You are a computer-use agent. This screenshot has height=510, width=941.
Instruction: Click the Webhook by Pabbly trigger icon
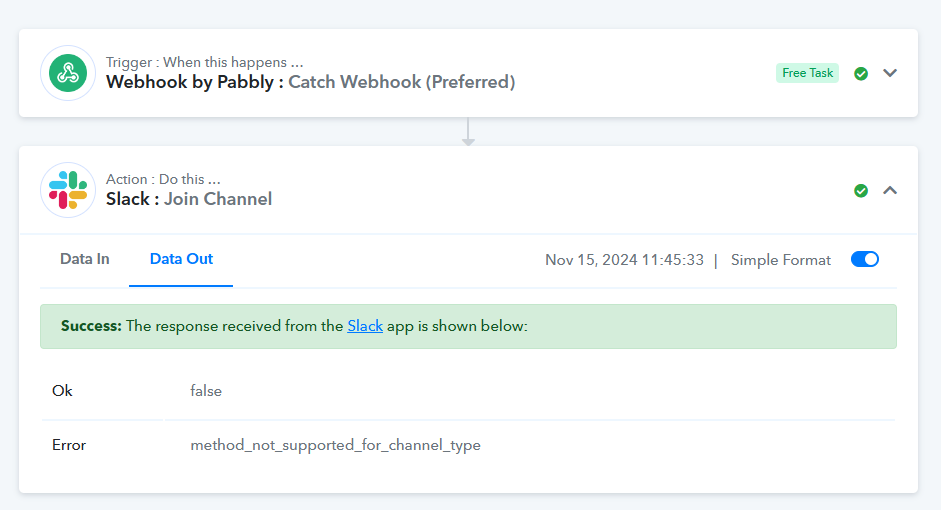pos(68,73)
